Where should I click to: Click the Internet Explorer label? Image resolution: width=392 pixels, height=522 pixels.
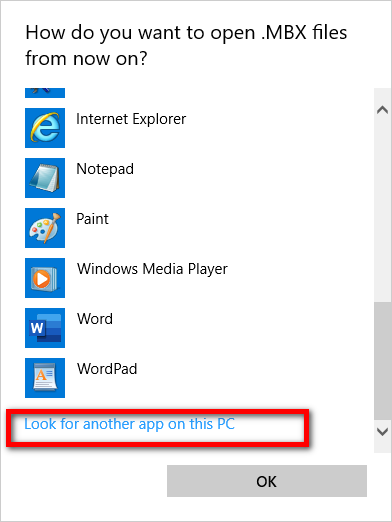(x=131, y=119)
